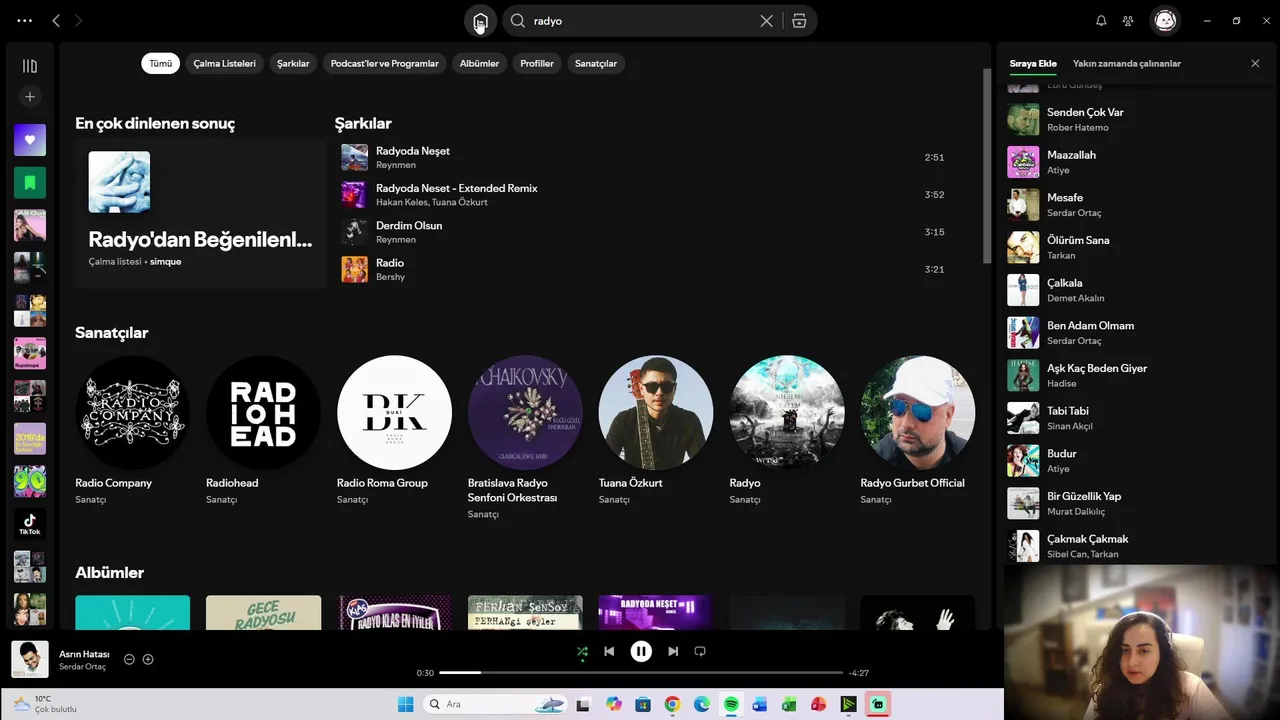Select the Şarkılar filter

point(293,63)
